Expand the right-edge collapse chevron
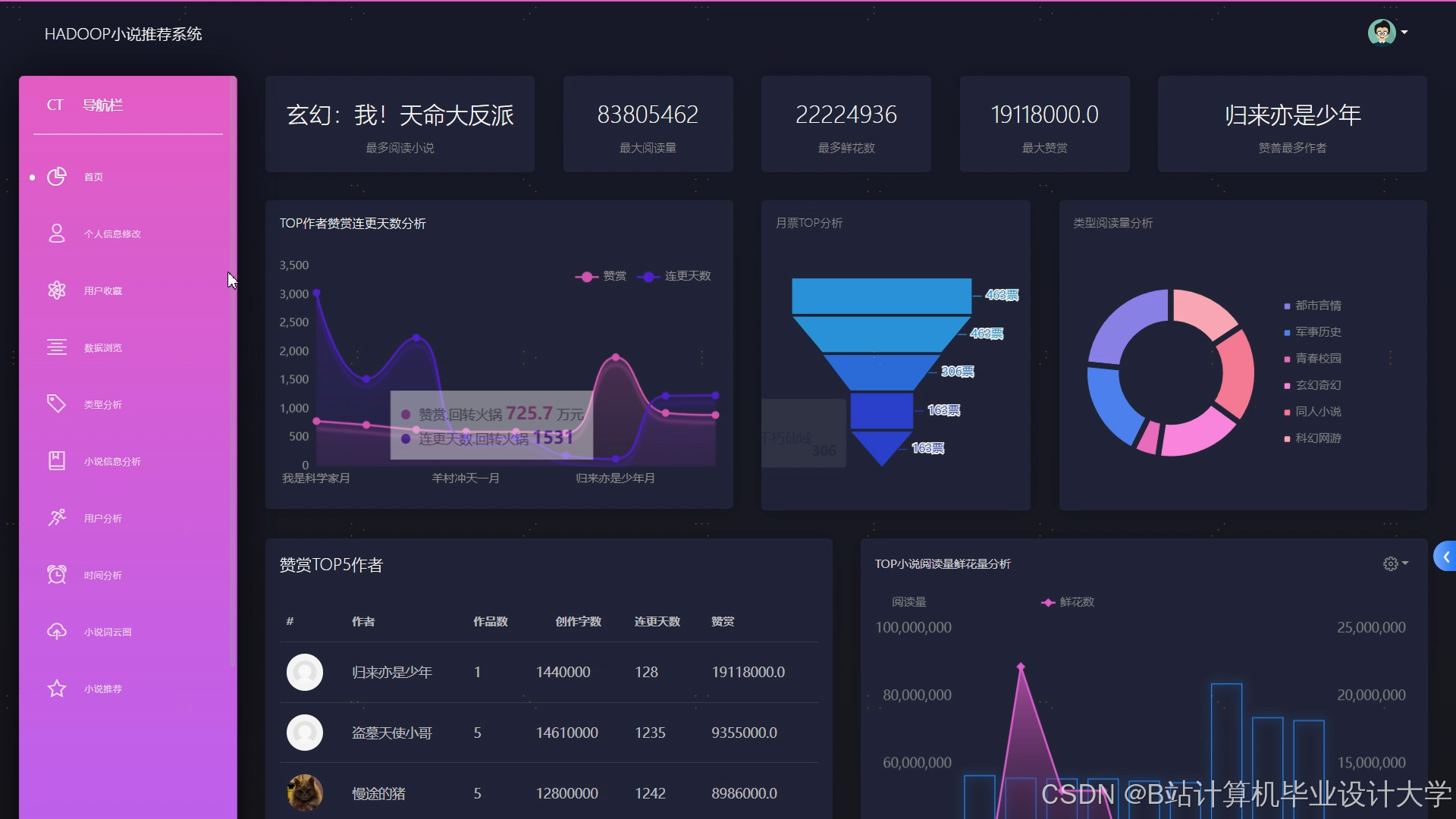 pyautogui.click(x=1446, y=556)
